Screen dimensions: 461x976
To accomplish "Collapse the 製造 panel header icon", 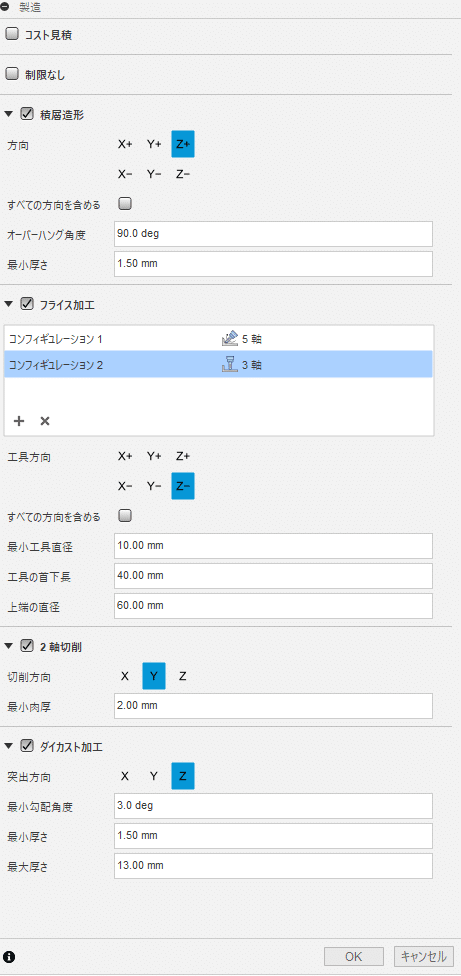I will pyautogui.click(x=6, y=5).
